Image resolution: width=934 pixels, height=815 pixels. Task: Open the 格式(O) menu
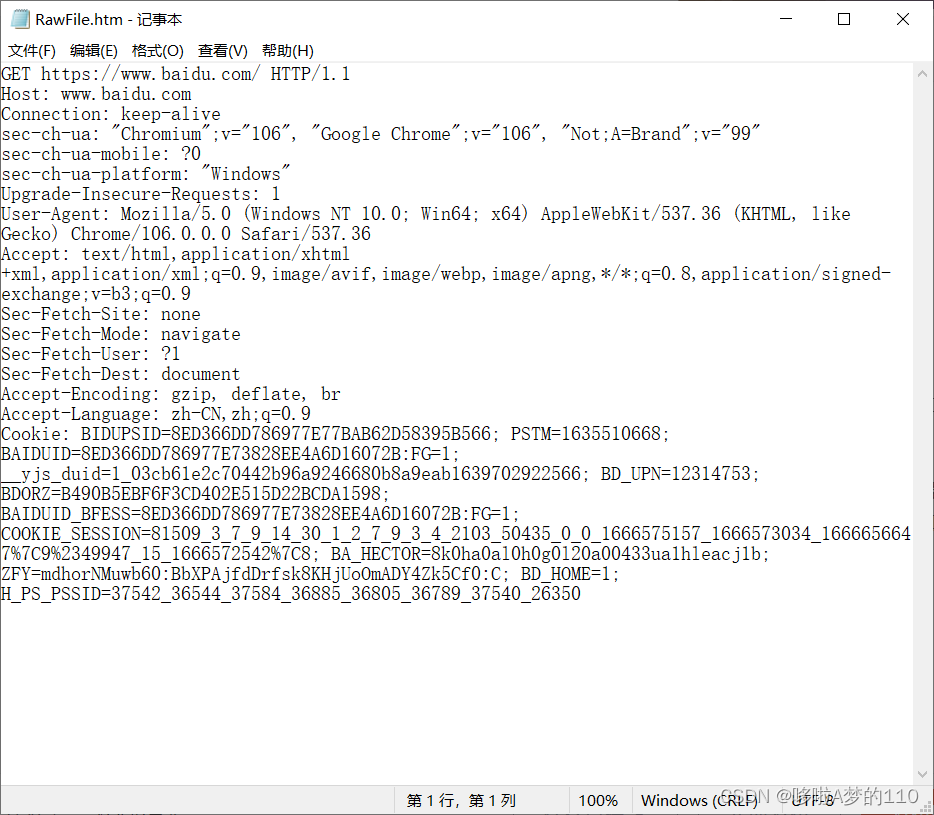click(x=157, y=51)
